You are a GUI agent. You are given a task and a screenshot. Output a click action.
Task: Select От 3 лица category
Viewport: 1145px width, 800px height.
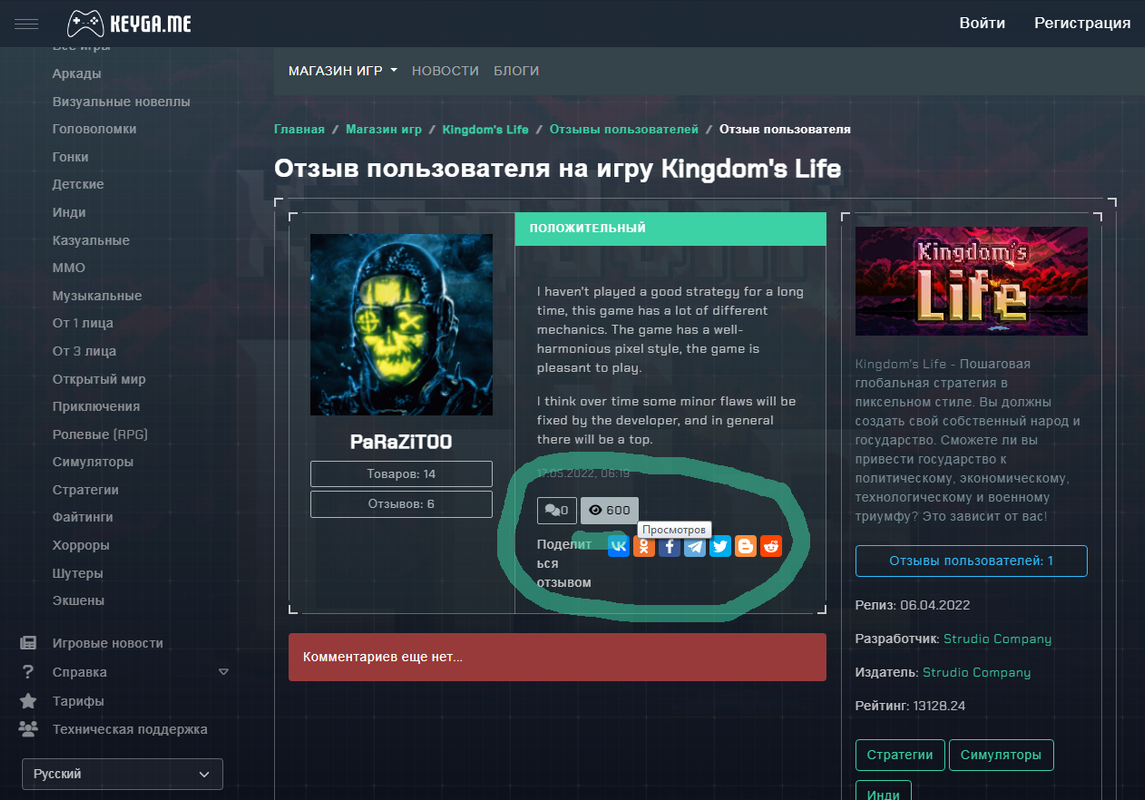coord(84,351)
